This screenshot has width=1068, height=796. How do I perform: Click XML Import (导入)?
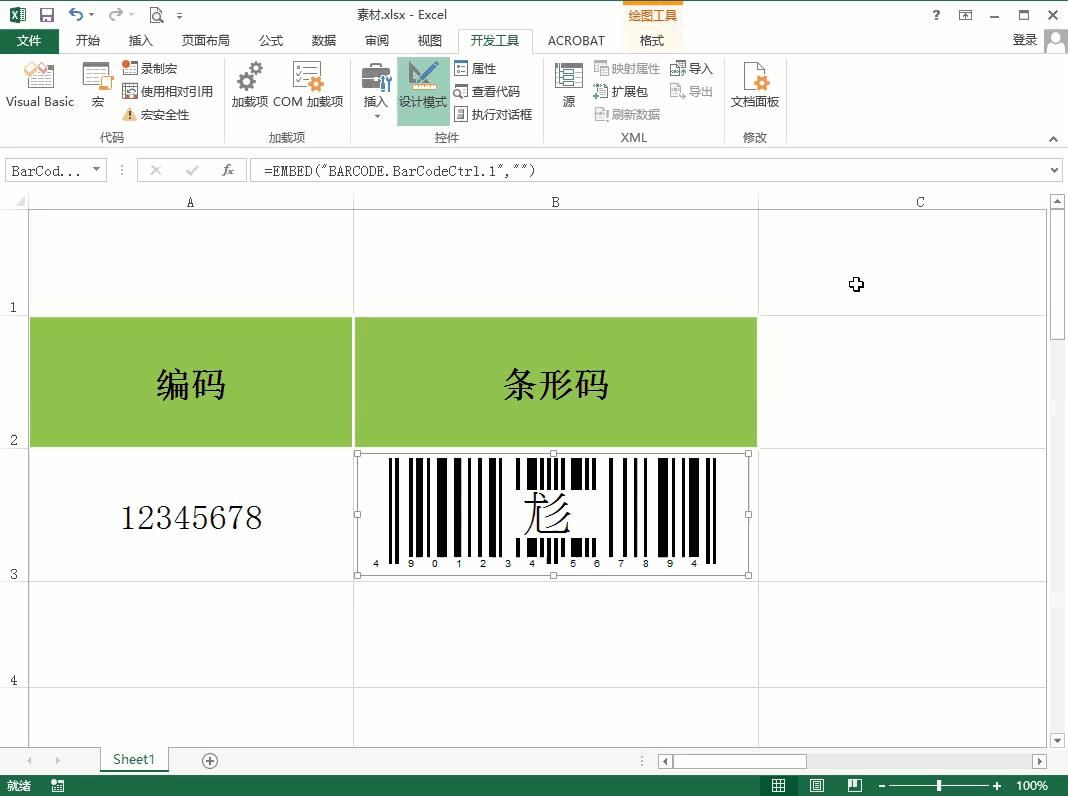pyautogui.click(x=691, y=68)
